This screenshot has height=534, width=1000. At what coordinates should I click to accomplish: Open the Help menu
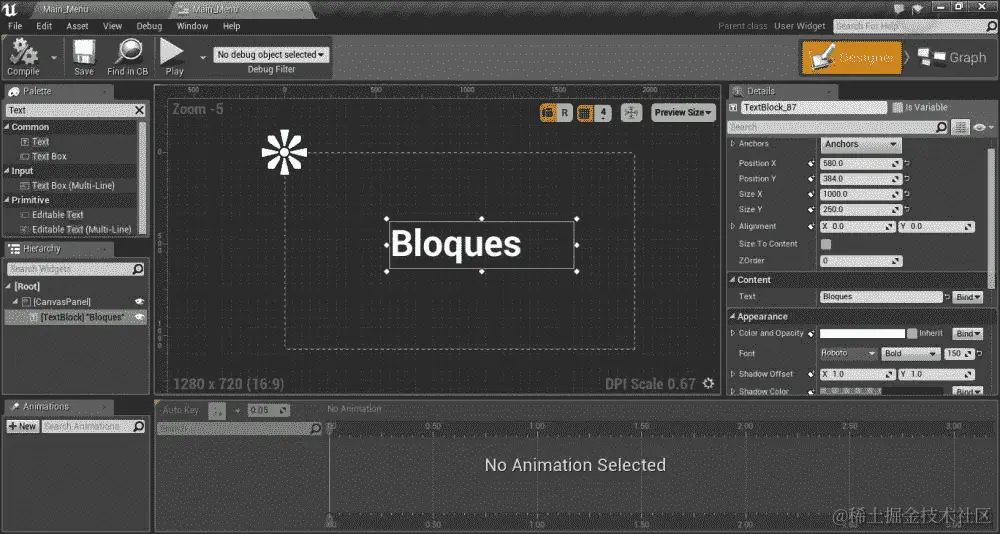pos(232,26)
